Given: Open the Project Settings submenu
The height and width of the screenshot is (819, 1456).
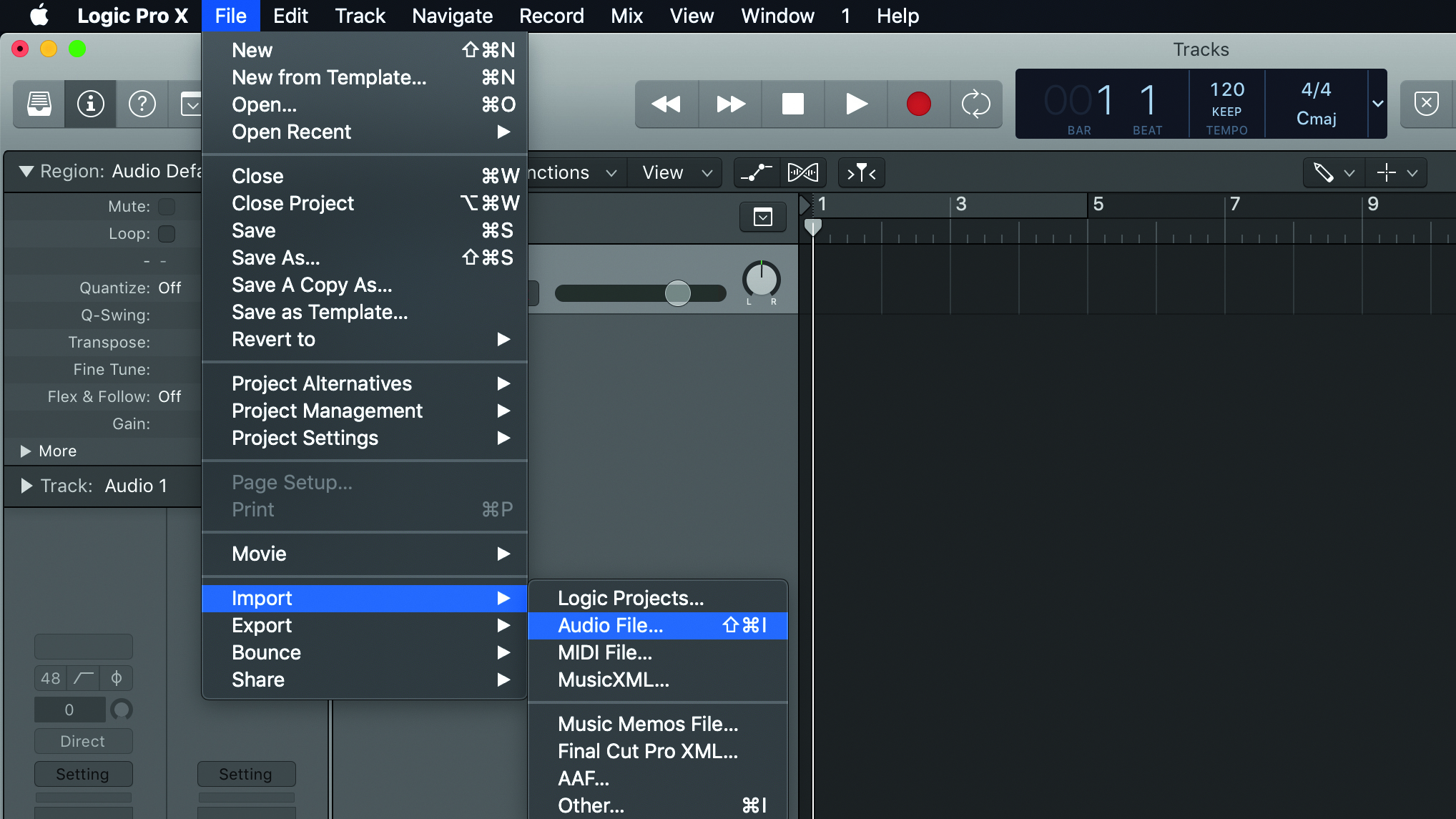Looking at the screenshot, I should [365, 438].
